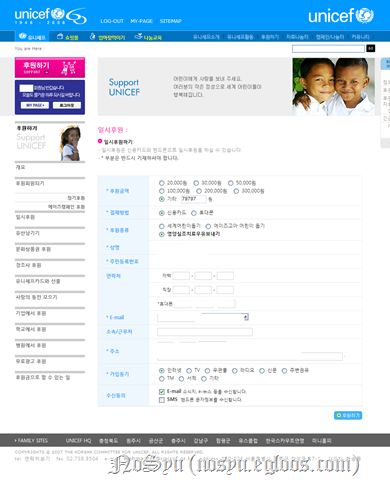Click the search input field
The height and width of the screenshot is (480, 390).
328,49
